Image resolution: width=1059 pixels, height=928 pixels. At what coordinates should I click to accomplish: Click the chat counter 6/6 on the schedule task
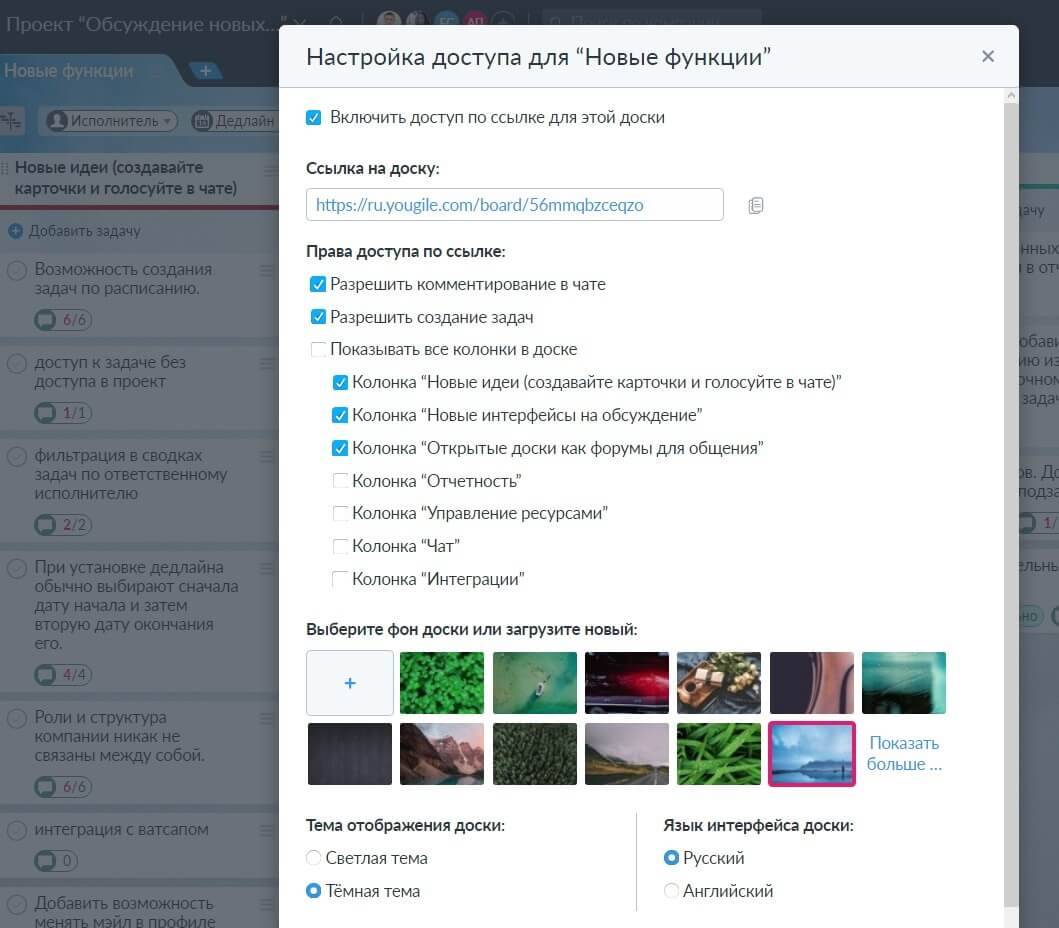click(63, 320)
